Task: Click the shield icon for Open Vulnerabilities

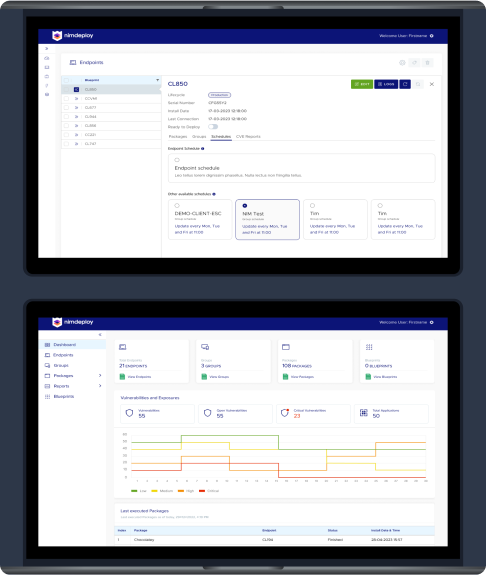Action: click(x=208, y=413)
